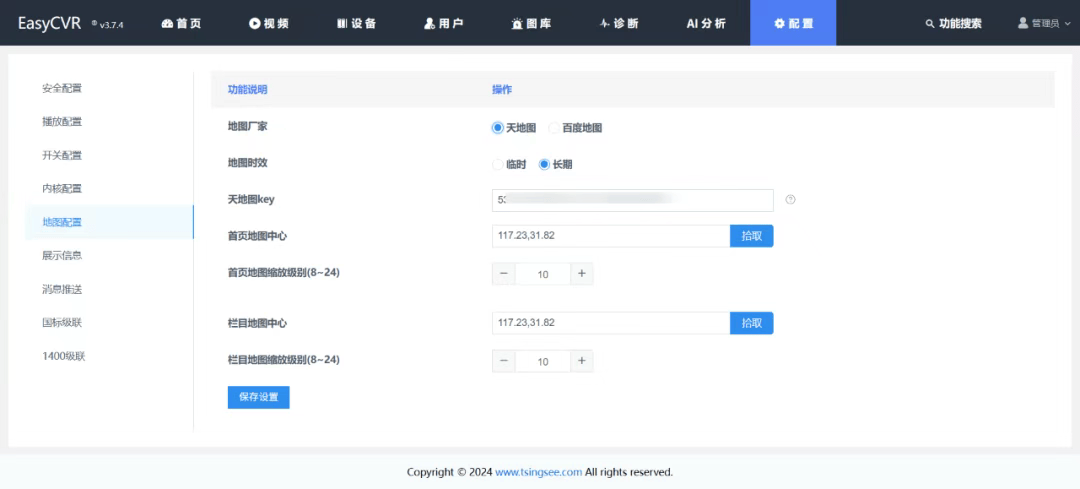Open 安全配置 in the left sidebar
This screenshot has height=489, width=1080.
pyautogui.click(x=62, y=88)
